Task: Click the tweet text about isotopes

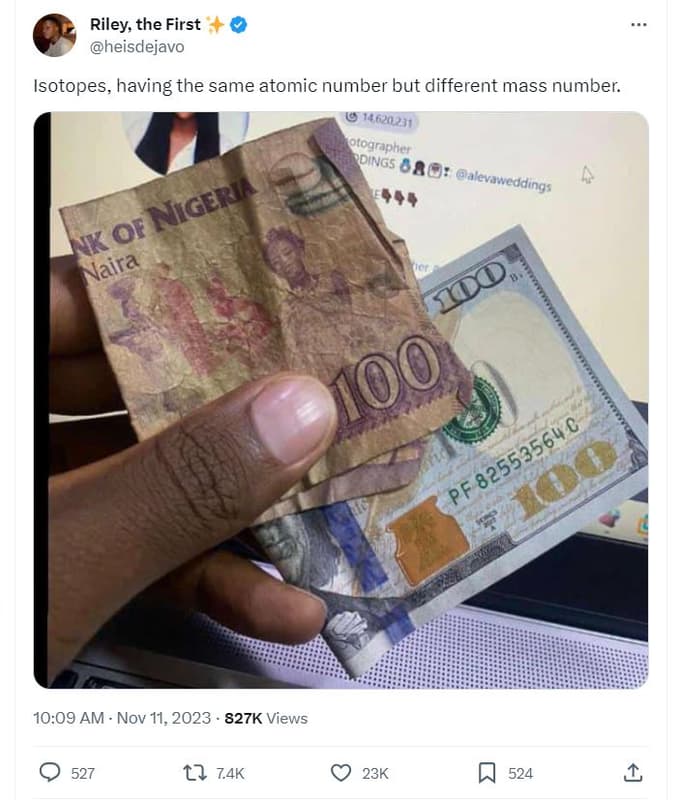Action: pyautogui.click(x=327, y=86)
